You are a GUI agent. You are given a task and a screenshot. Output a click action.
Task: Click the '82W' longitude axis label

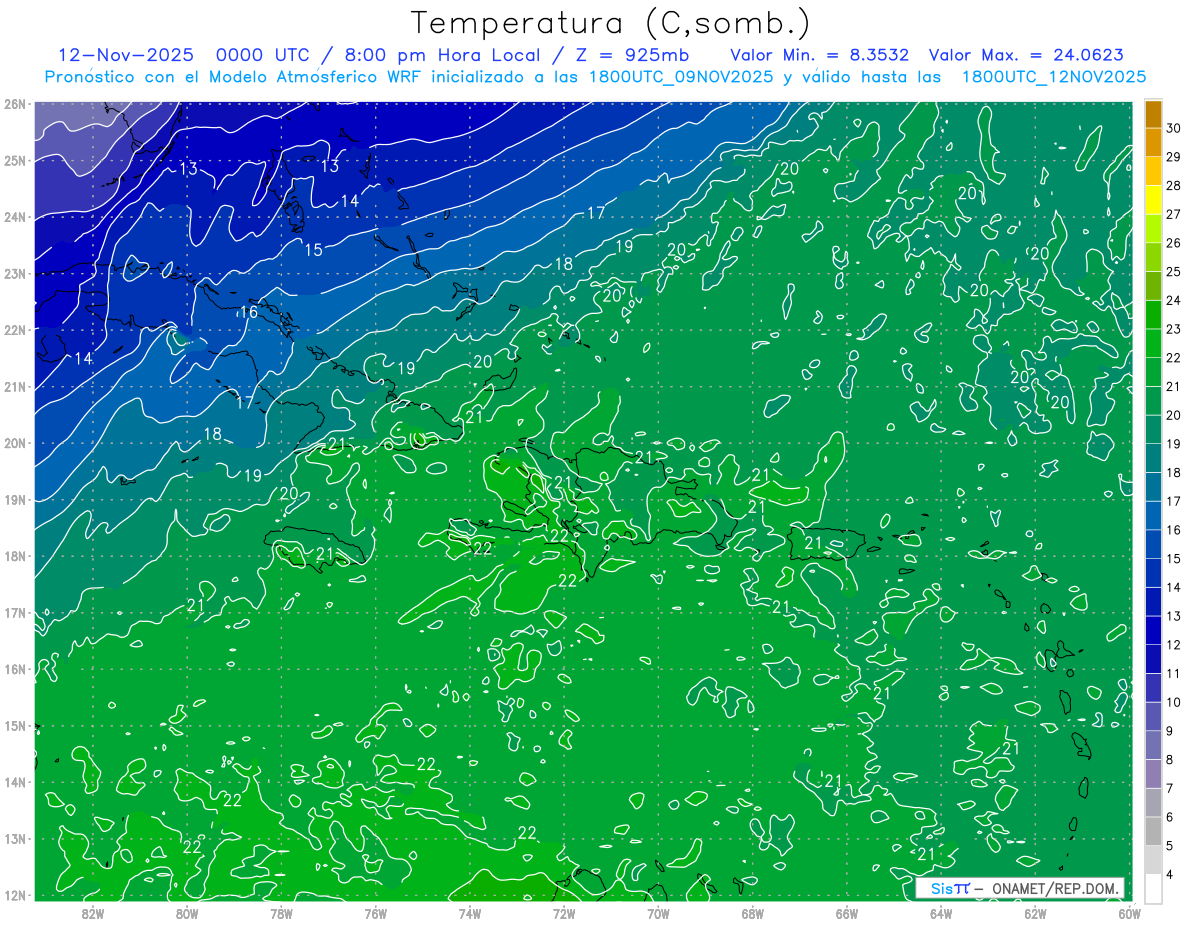point(92,913)
